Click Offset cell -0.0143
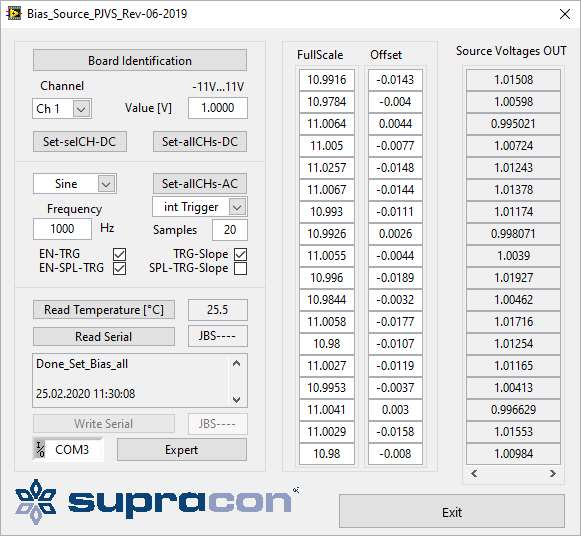The height and width of the screenshot is (536, 581). click(395, 80)
